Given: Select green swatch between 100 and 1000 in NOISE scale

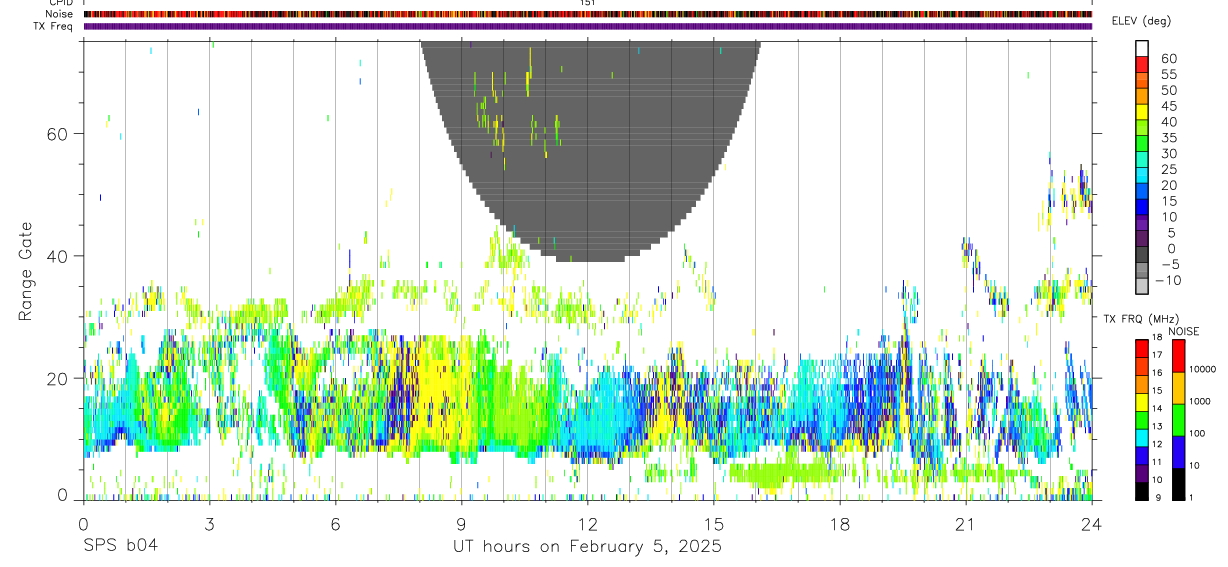Looking at the screenshot, I should click(x=1177, y=419).
